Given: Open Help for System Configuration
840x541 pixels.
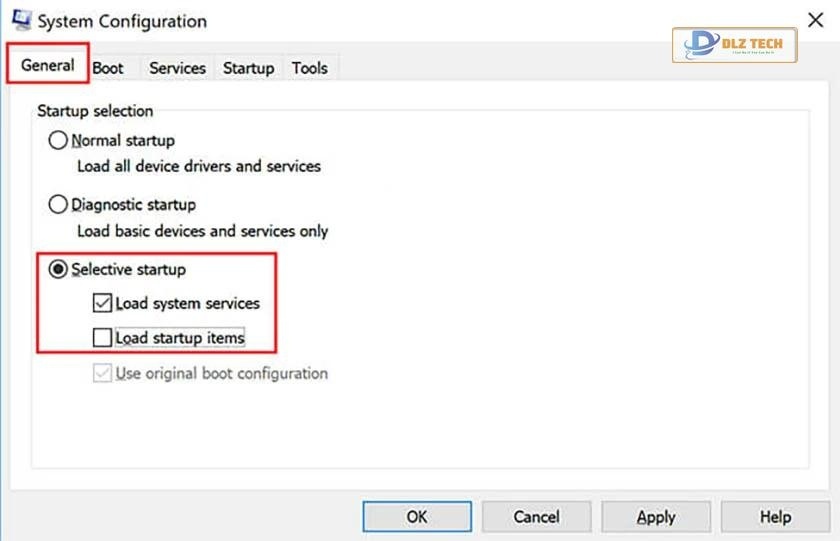Looking at the screenshot, I should pyautogui.click(x=775, y=517).
